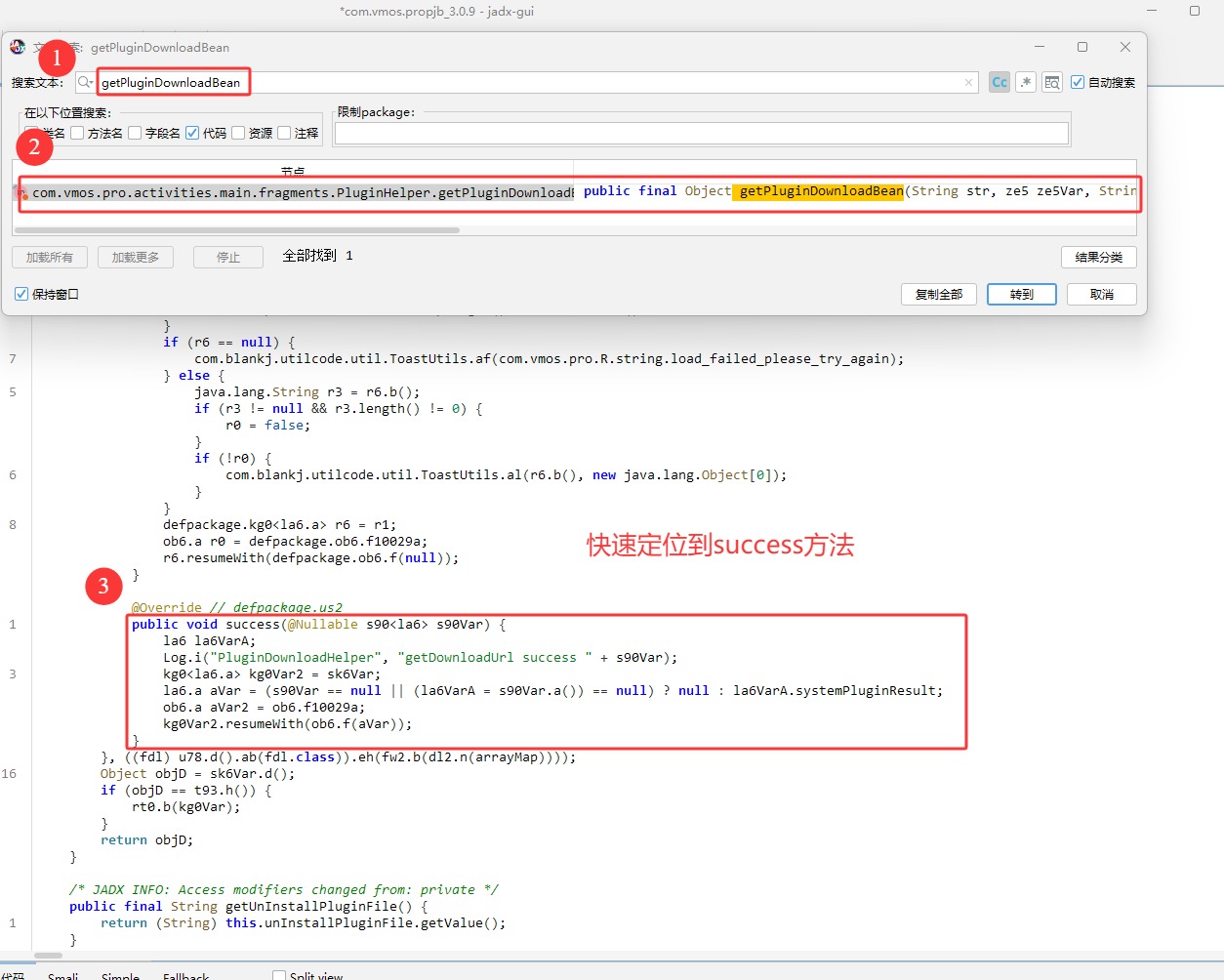This screenshot has width=1224, height=980.
Task: Click the "PluginDownloadHelper" string in the Log.i line
Action: tap(296, 657)
